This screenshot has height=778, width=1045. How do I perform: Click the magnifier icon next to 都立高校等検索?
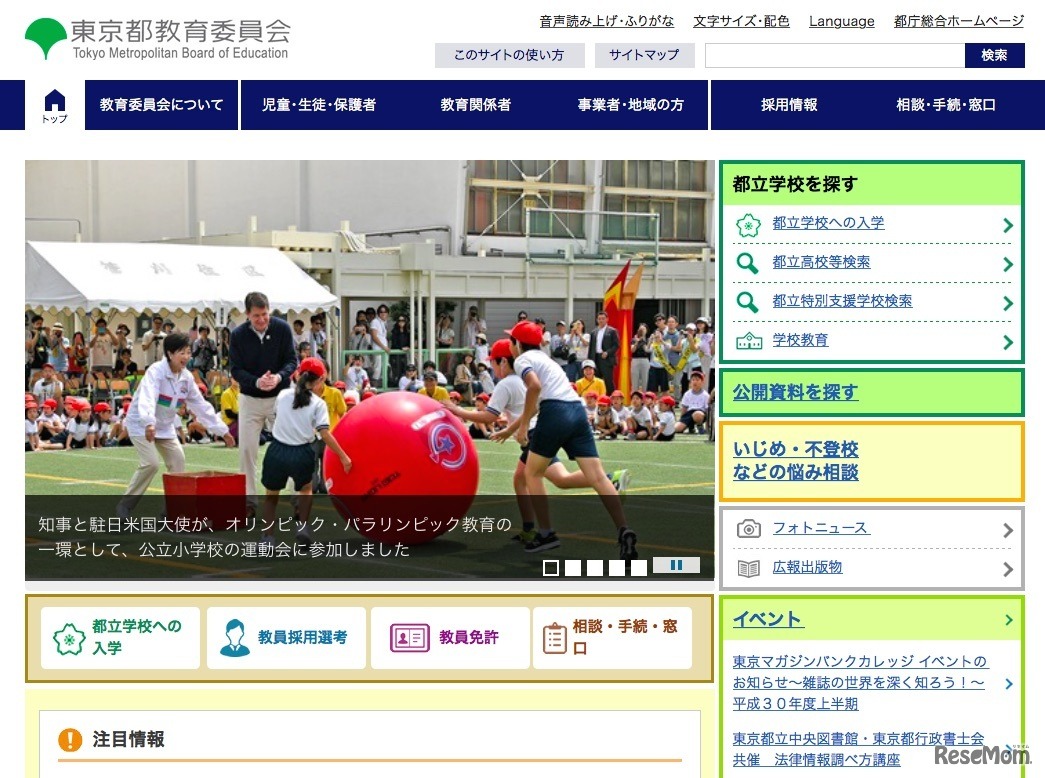[747, 263]
